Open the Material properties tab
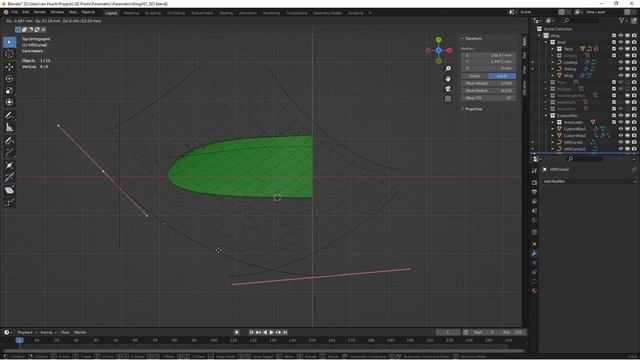The width and height of the screenshot is (640, 360). (534, 291)
